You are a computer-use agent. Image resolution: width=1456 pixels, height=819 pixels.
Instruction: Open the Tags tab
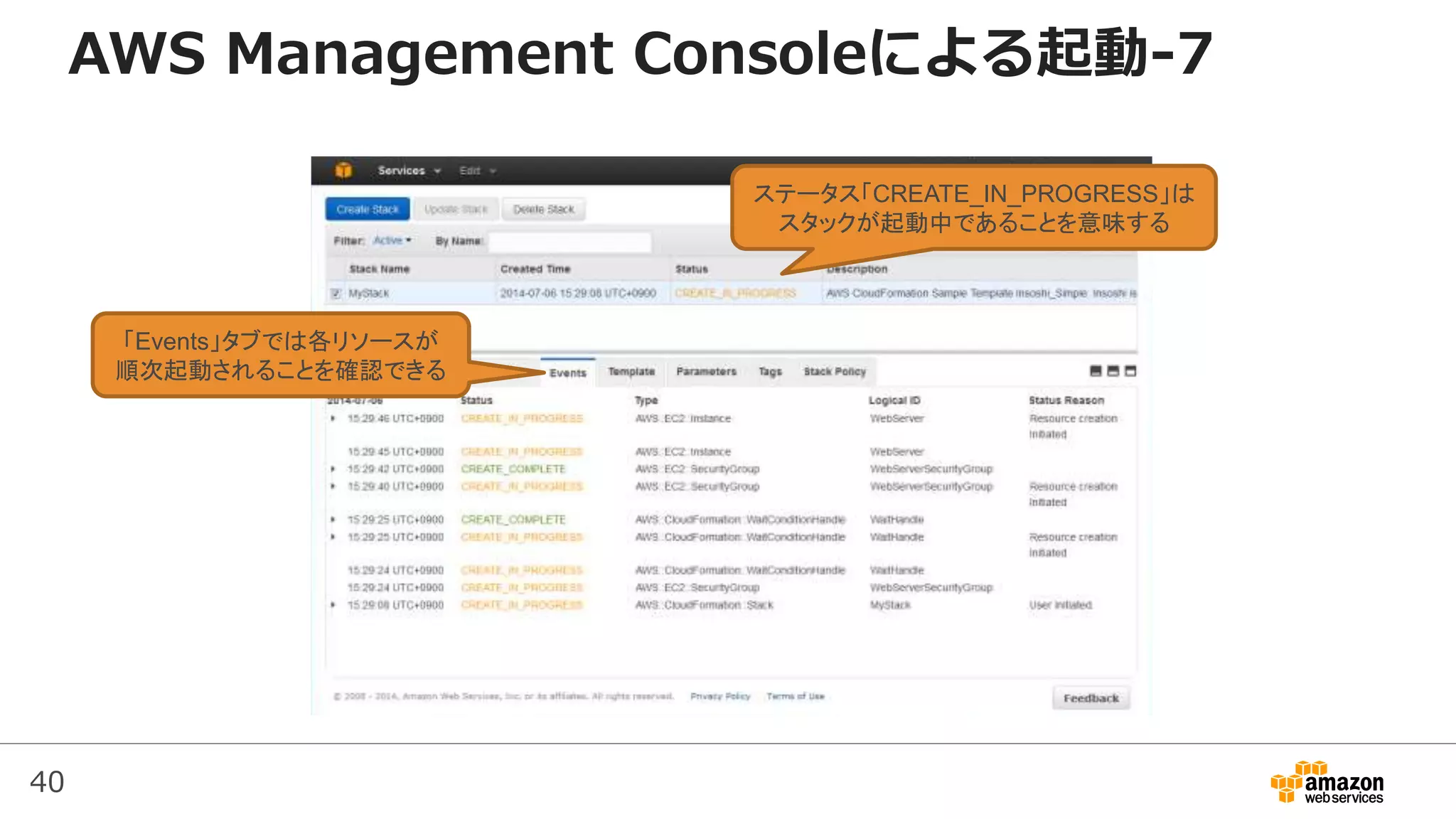[x=770, y=372]
